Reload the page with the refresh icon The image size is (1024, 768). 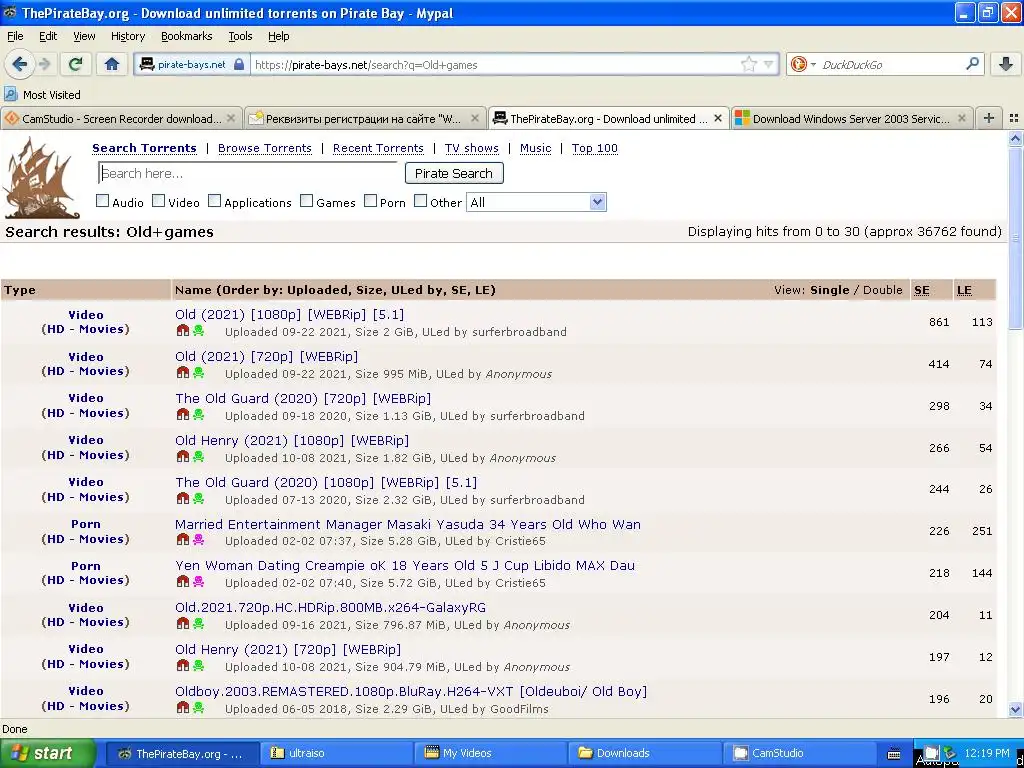click(75, 64)
